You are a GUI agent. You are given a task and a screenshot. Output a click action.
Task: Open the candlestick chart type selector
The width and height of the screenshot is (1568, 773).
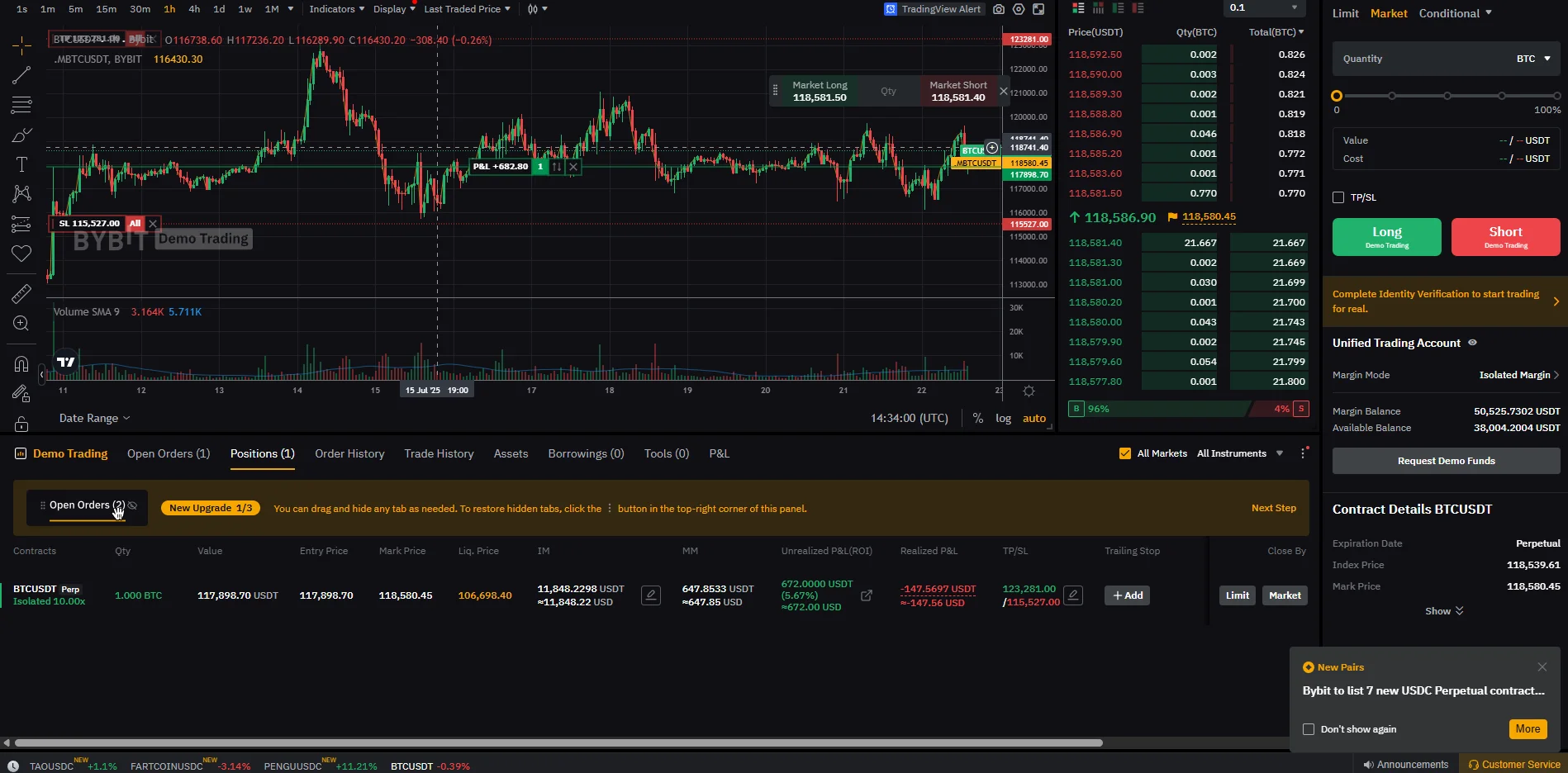click(x=537, y=9)
